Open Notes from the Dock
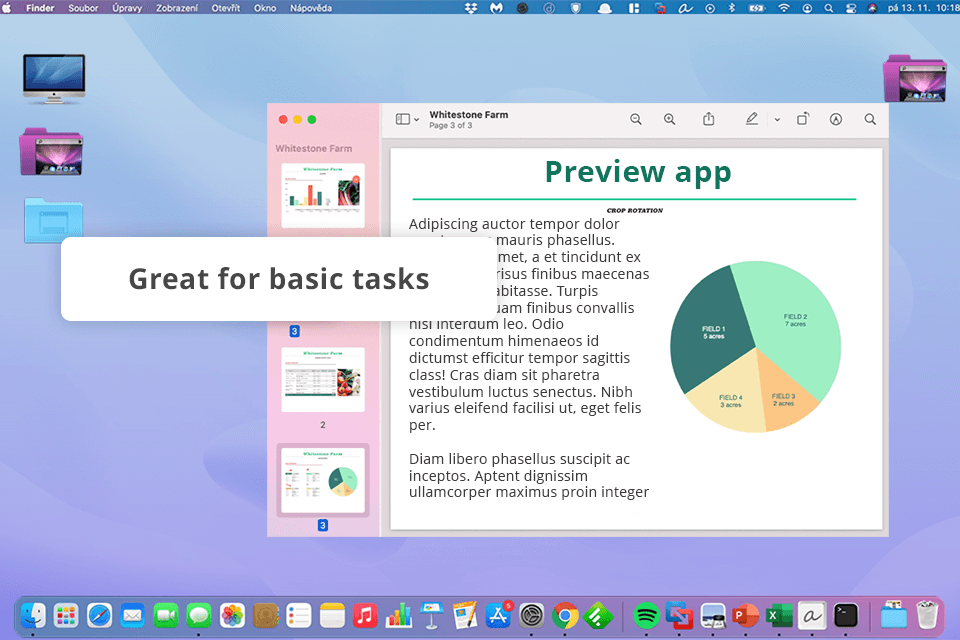Image resolution: width=960 pixels, height=640 pixels. (x=332, y=616)
